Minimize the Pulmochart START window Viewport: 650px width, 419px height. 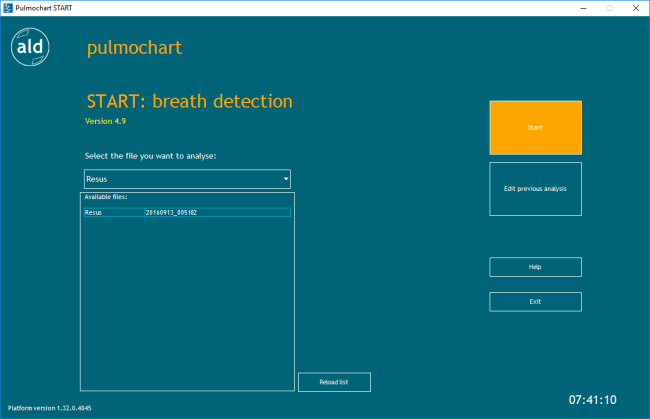point(580,7)
